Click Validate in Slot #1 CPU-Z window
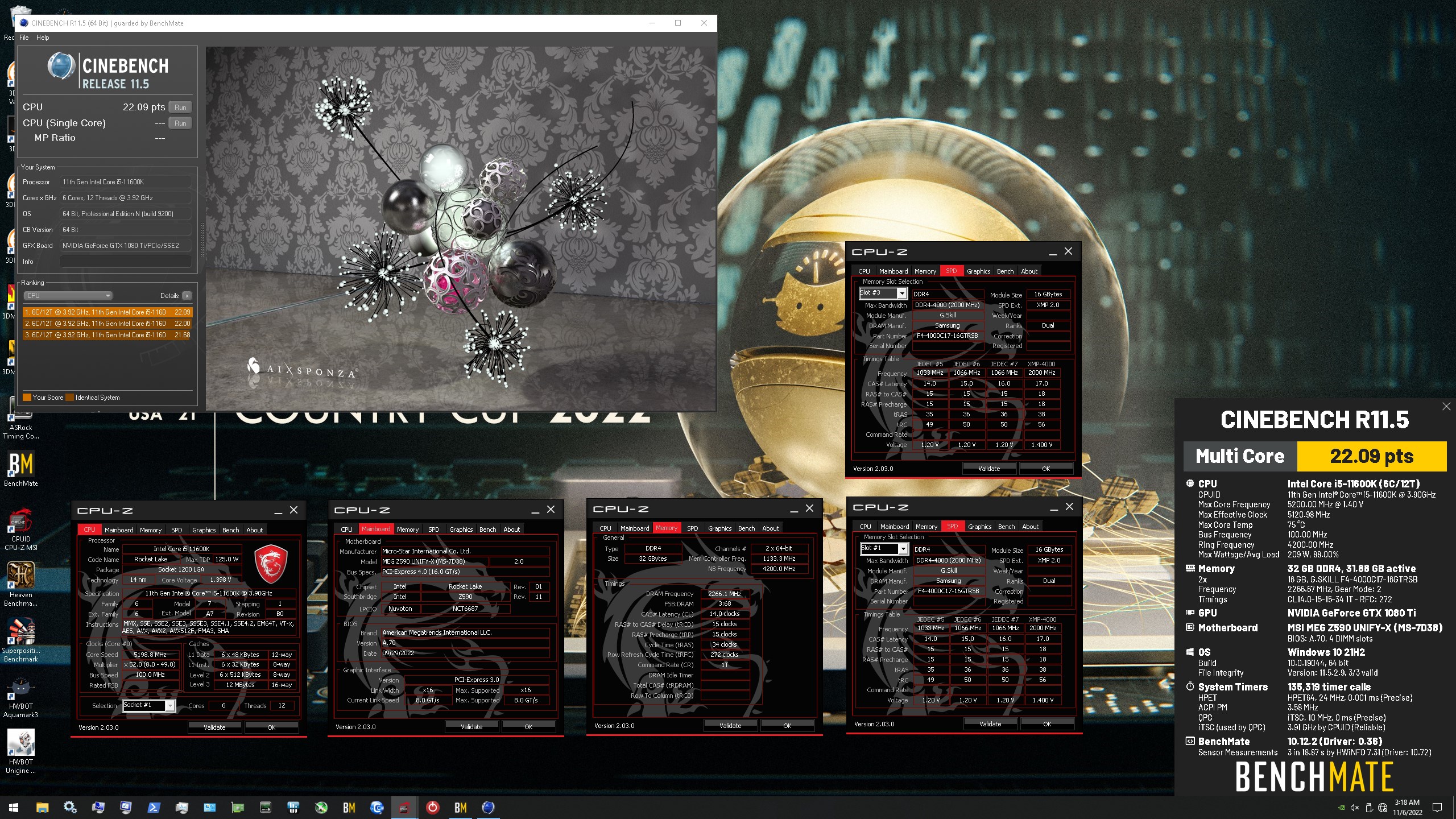Image resolution: width=1456 pixels, height=819 pixels. pyautogui.click(x=990, y=724)
